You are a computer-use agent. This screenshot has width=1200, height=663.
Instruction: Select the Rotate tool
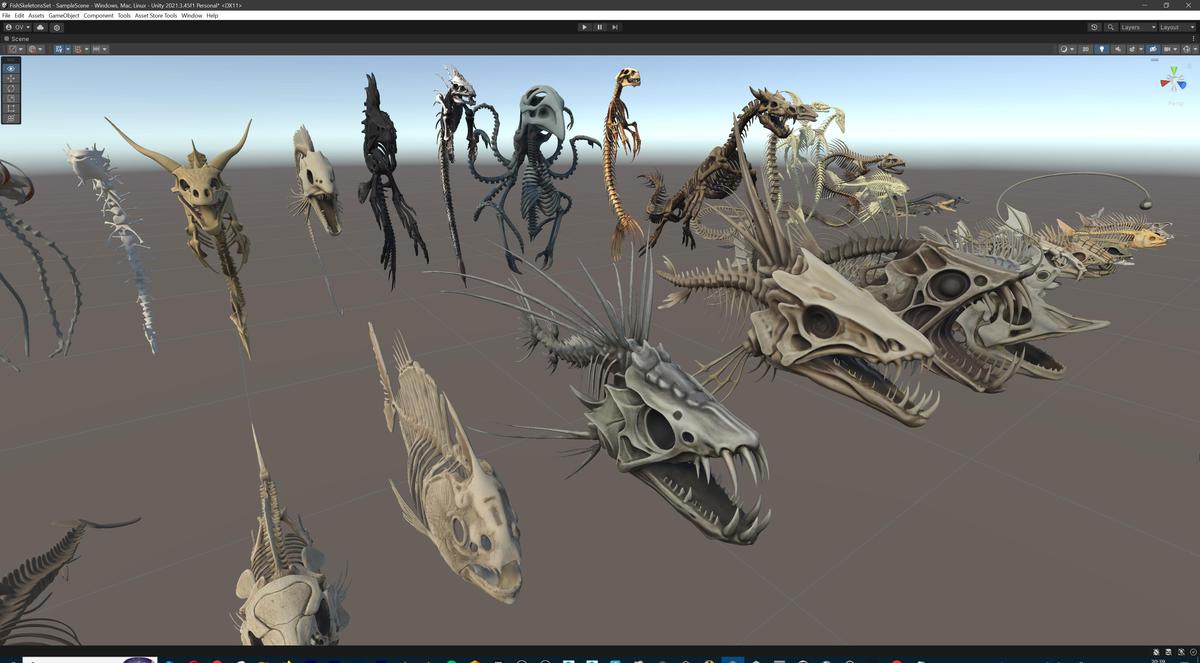point(10,88)
